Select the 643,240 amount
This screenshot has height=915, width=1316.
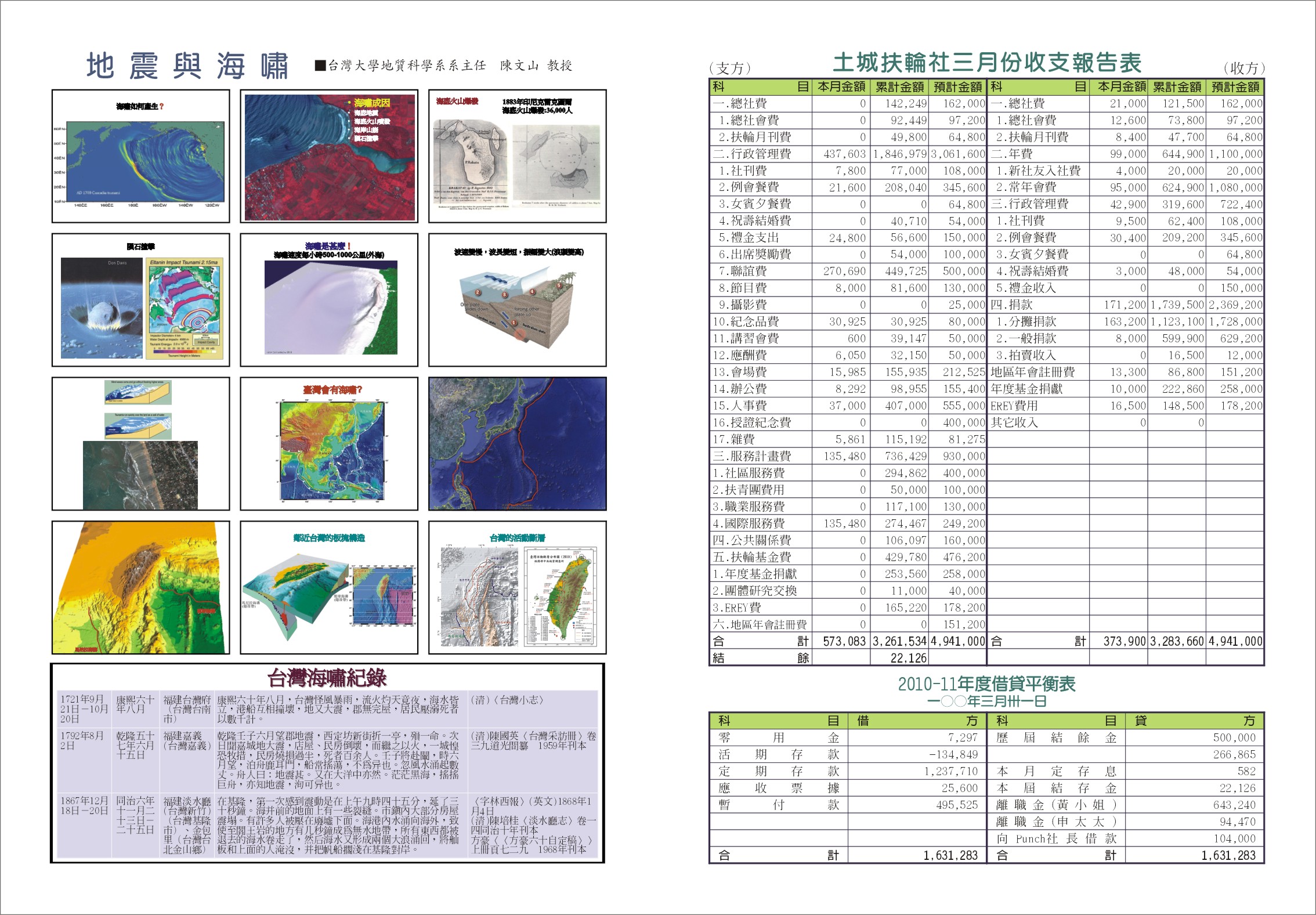[x=1234, y=805]
